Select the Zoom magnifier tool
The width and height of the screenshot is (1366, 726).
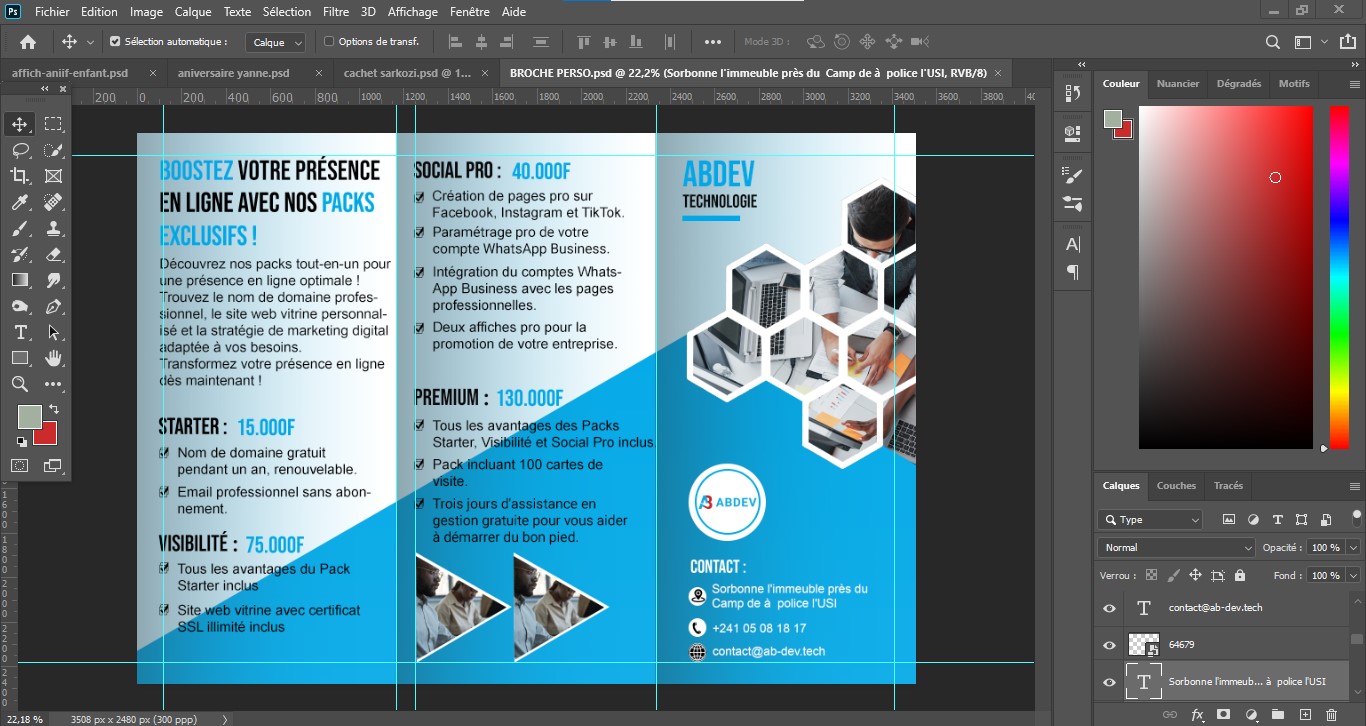20,384
